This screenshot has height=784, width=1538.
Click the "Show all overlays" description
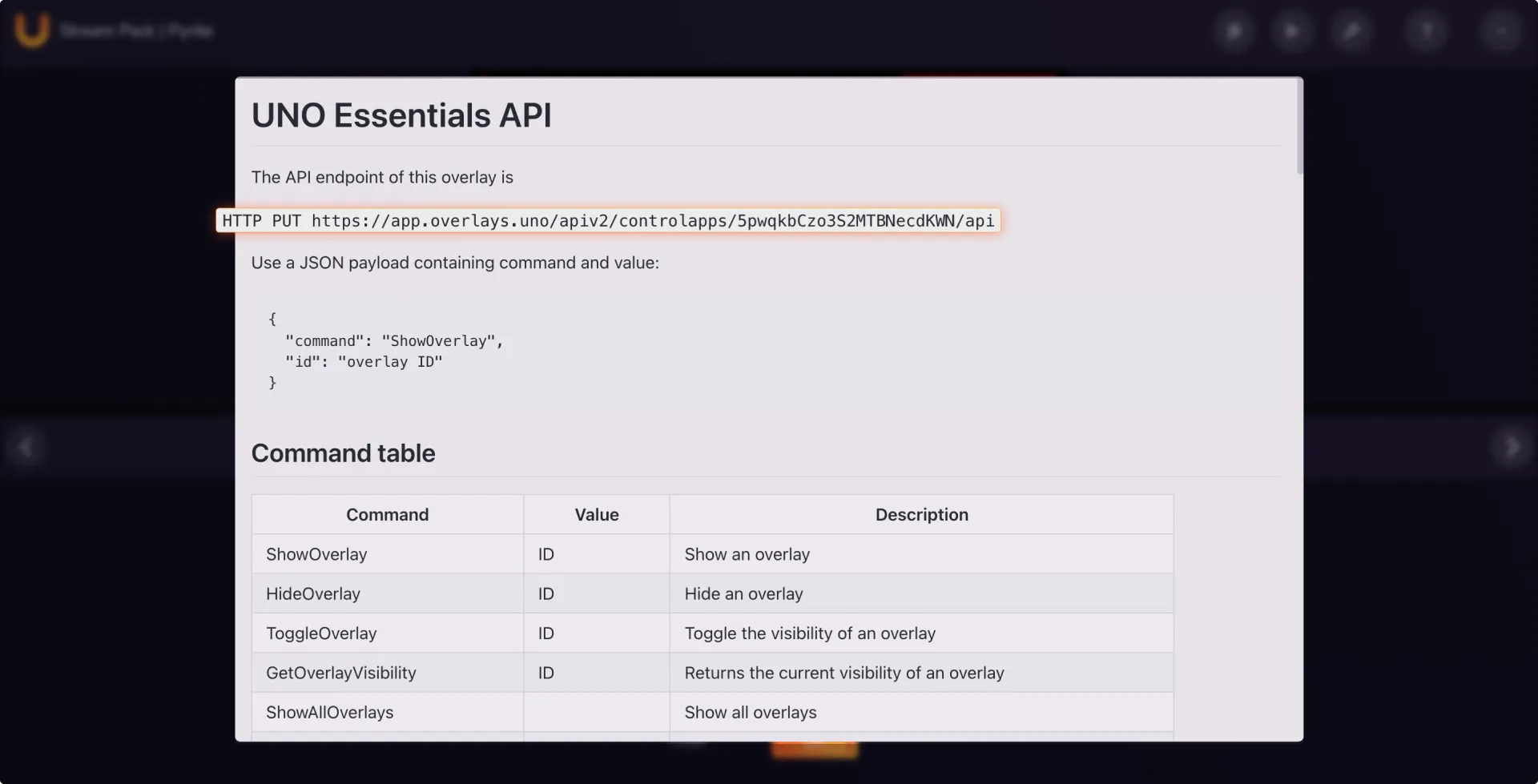point(751,712)
